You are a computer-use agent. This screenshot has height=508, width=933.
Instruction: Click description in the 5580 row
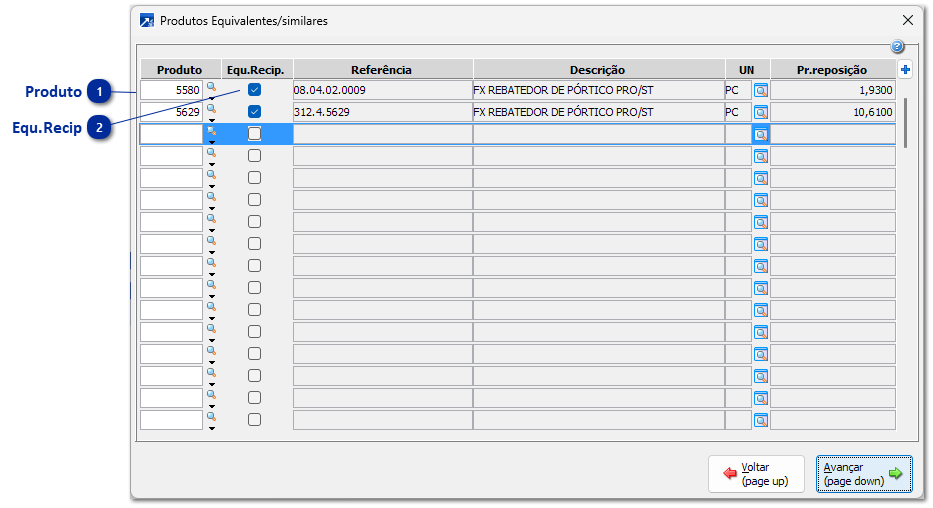click(599, 90)
